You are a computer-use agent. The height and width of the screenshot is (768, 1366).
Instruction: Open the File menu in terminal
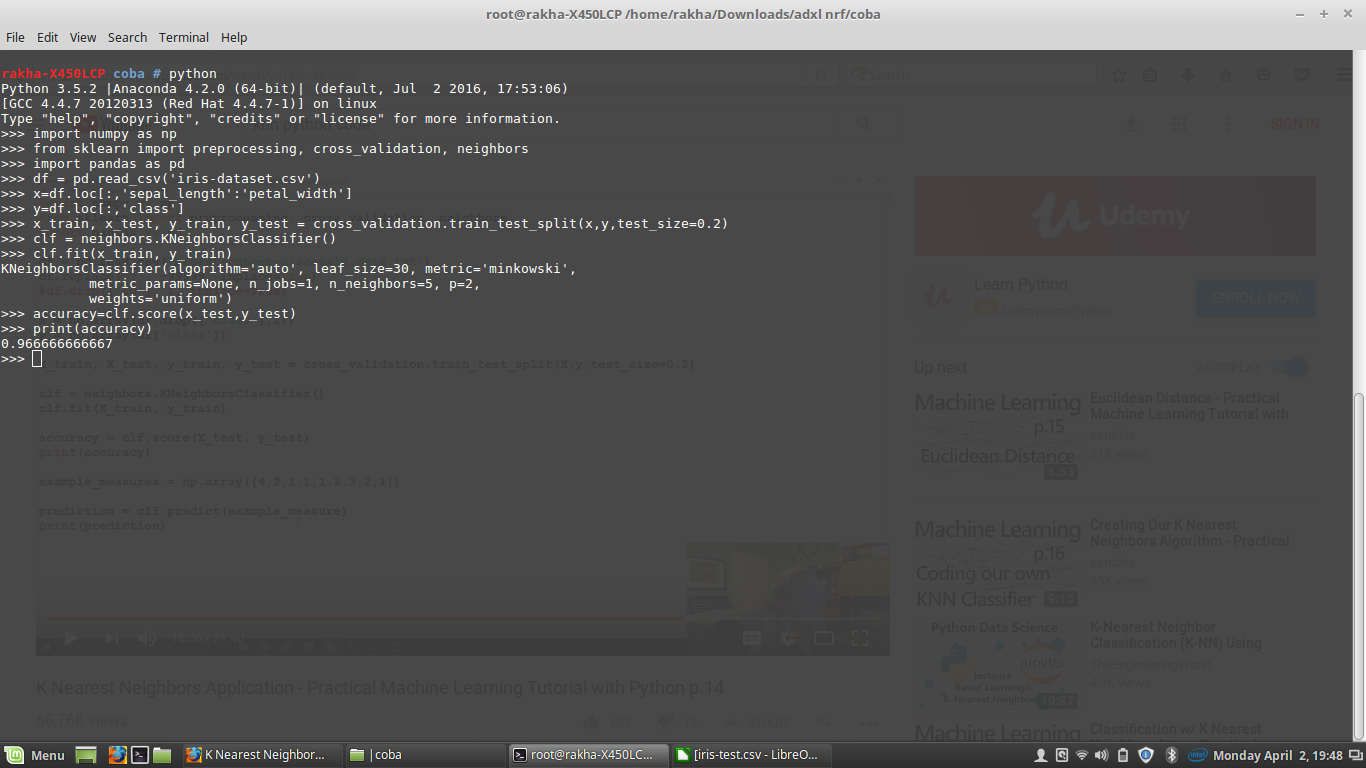[x=15, y=37]
